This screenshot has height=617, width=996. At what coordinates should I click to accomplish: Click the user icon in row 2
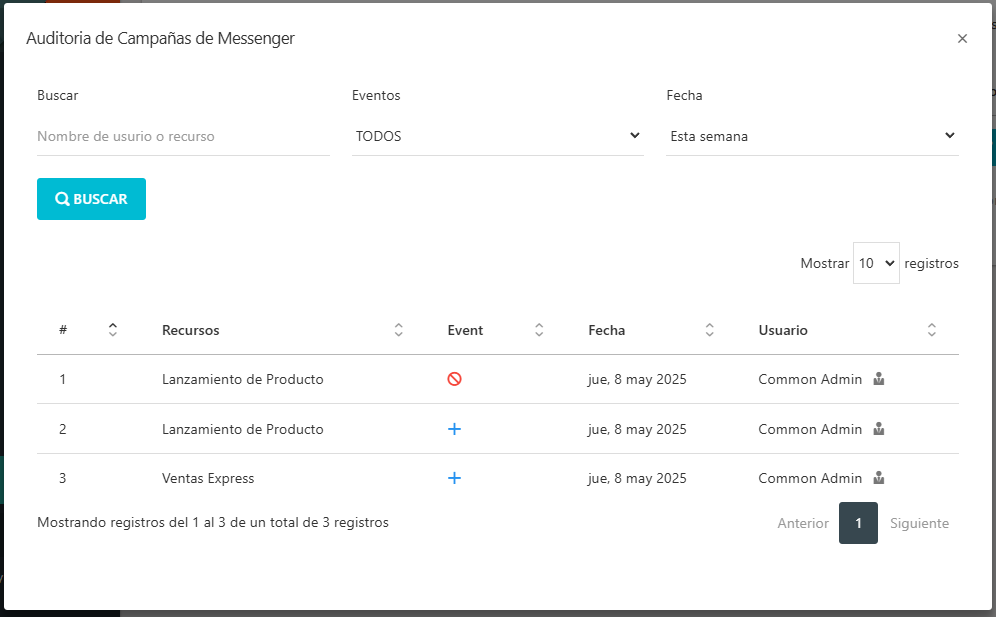click(x=879, y=429)
